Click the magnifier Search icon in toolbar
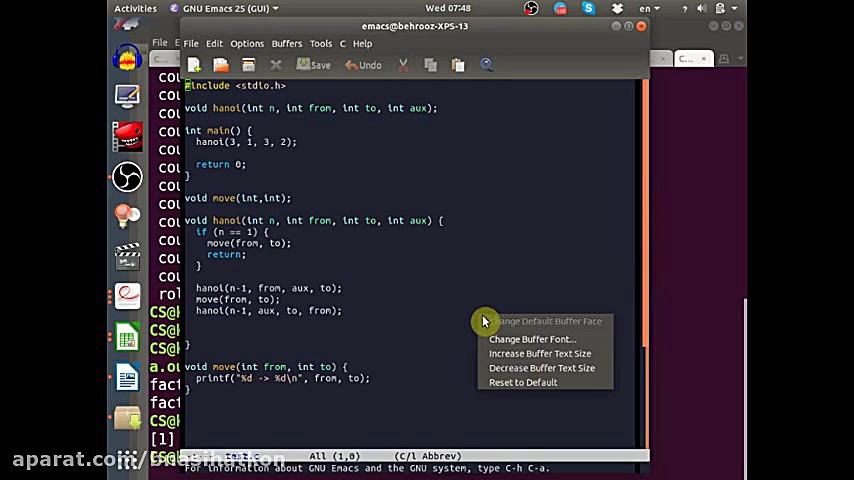The height and width of the screenshot is (480, 854). coord(486,65)
